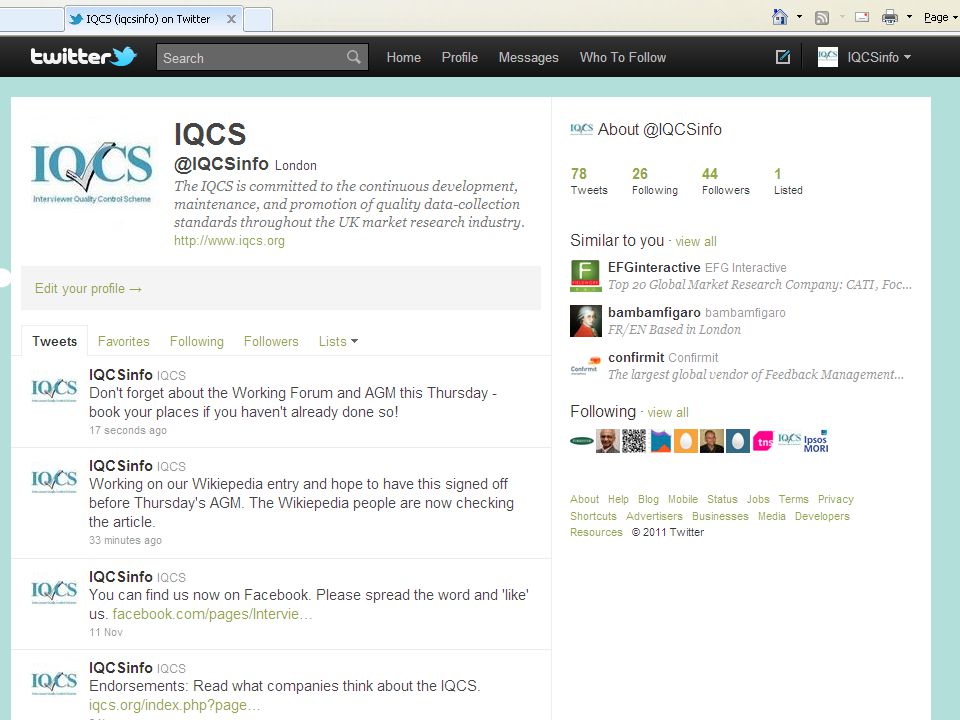Click the Read Mail toolbar icon

pyautogui.click(x=862, y=17)
